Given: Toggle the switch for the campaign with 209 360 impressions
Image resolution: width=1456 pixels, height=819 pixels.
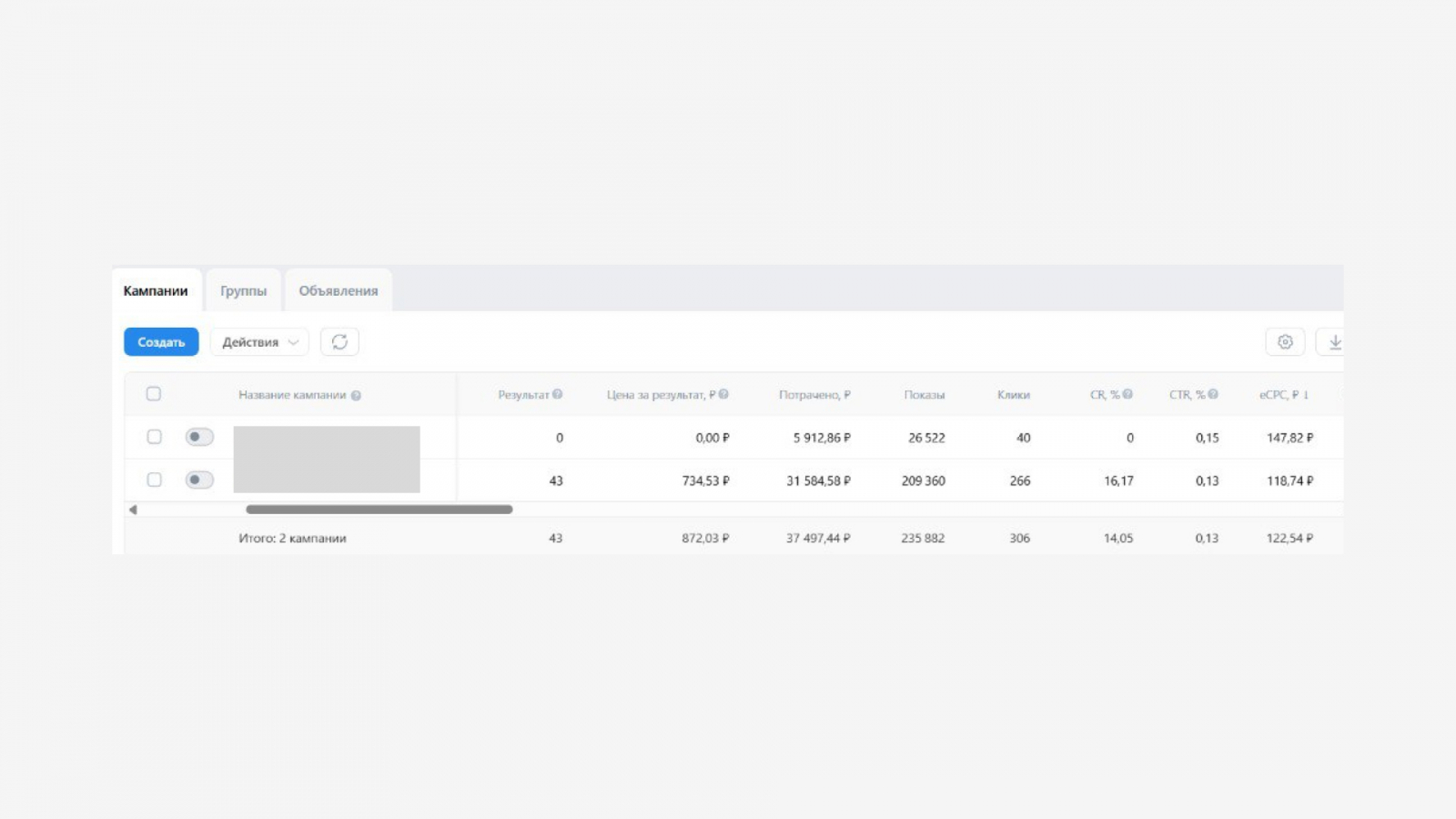Looking at the screenshot, I should pyautogui.click(x=199, y=480).
